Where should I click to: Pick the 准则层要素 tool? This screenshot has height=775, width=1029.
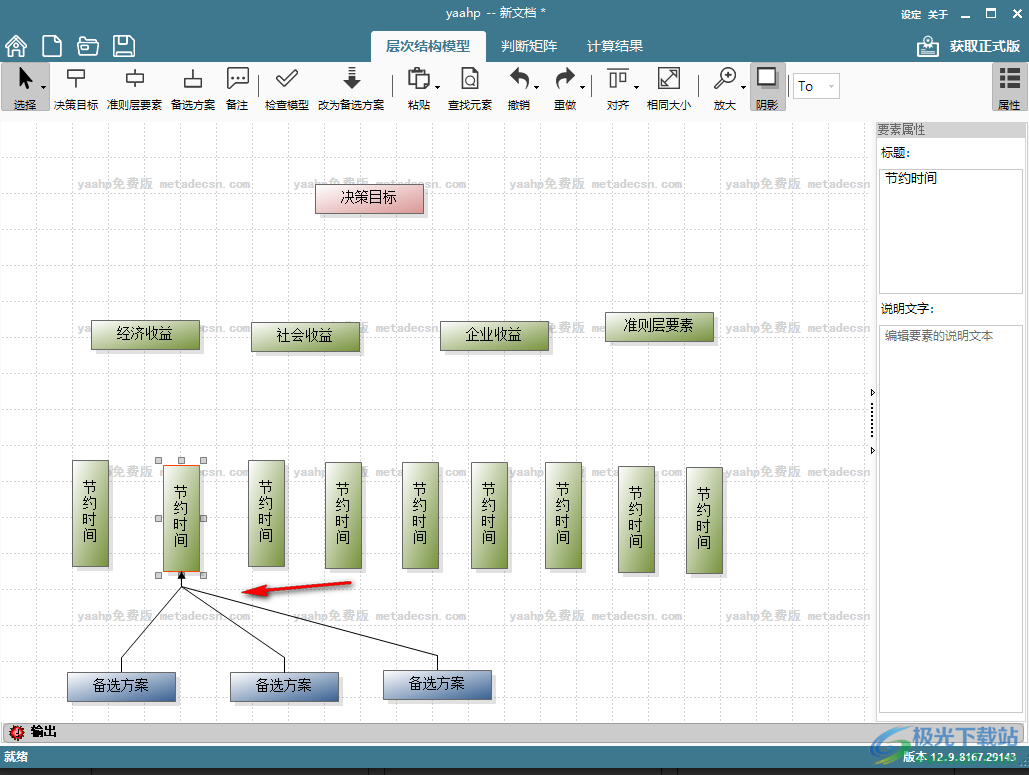[x=134, y=87]
